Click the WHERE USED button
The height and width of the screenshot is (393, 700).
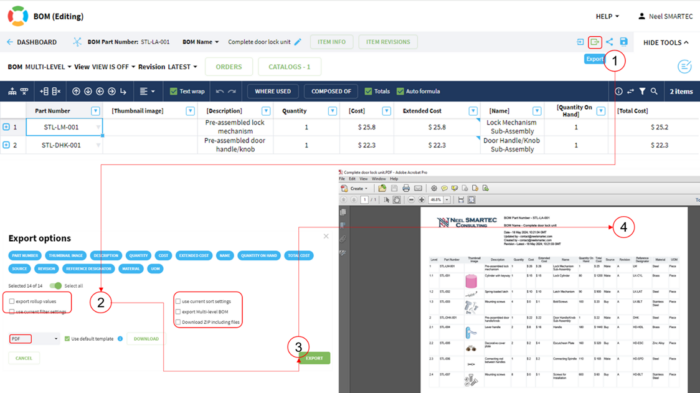(273, 92)
